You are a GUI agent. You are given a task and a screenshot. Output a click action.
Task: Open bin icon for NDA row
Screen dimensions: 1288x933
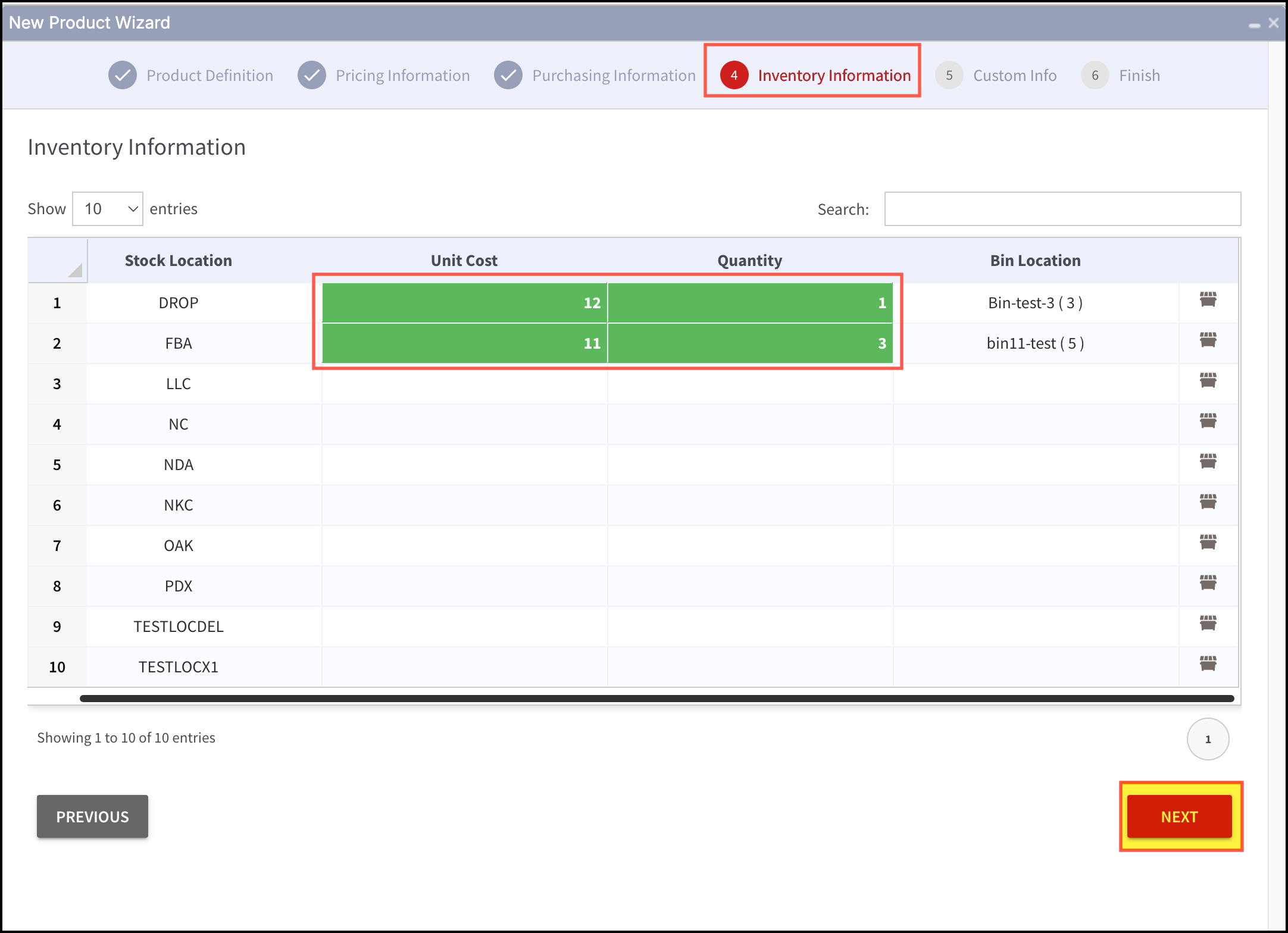[x=1208, y=461]
